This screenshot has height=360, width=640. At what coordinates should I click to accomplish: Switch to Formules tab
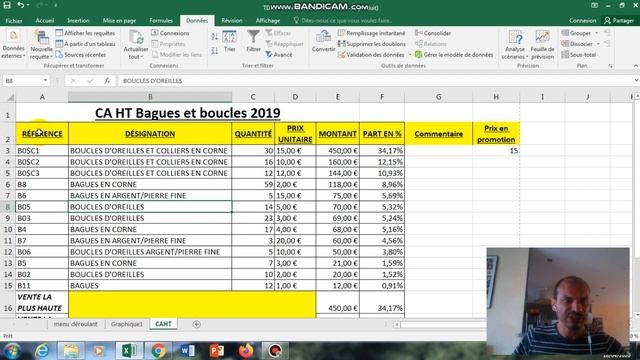point(161,20)
